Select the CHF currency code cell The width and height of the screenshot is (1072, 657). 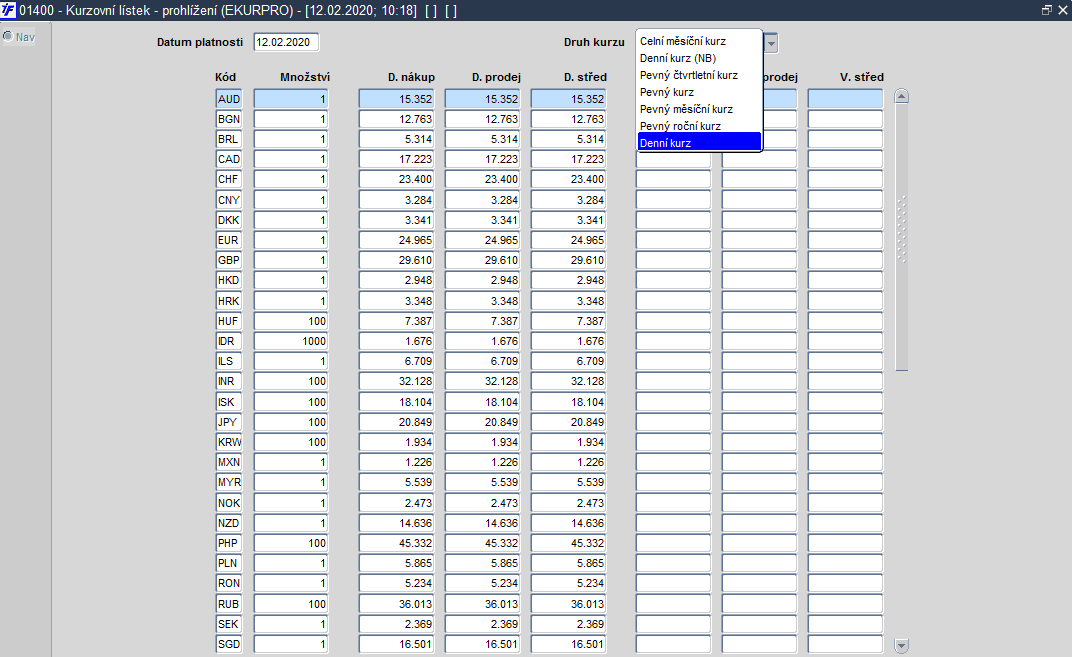coord(228,179)
